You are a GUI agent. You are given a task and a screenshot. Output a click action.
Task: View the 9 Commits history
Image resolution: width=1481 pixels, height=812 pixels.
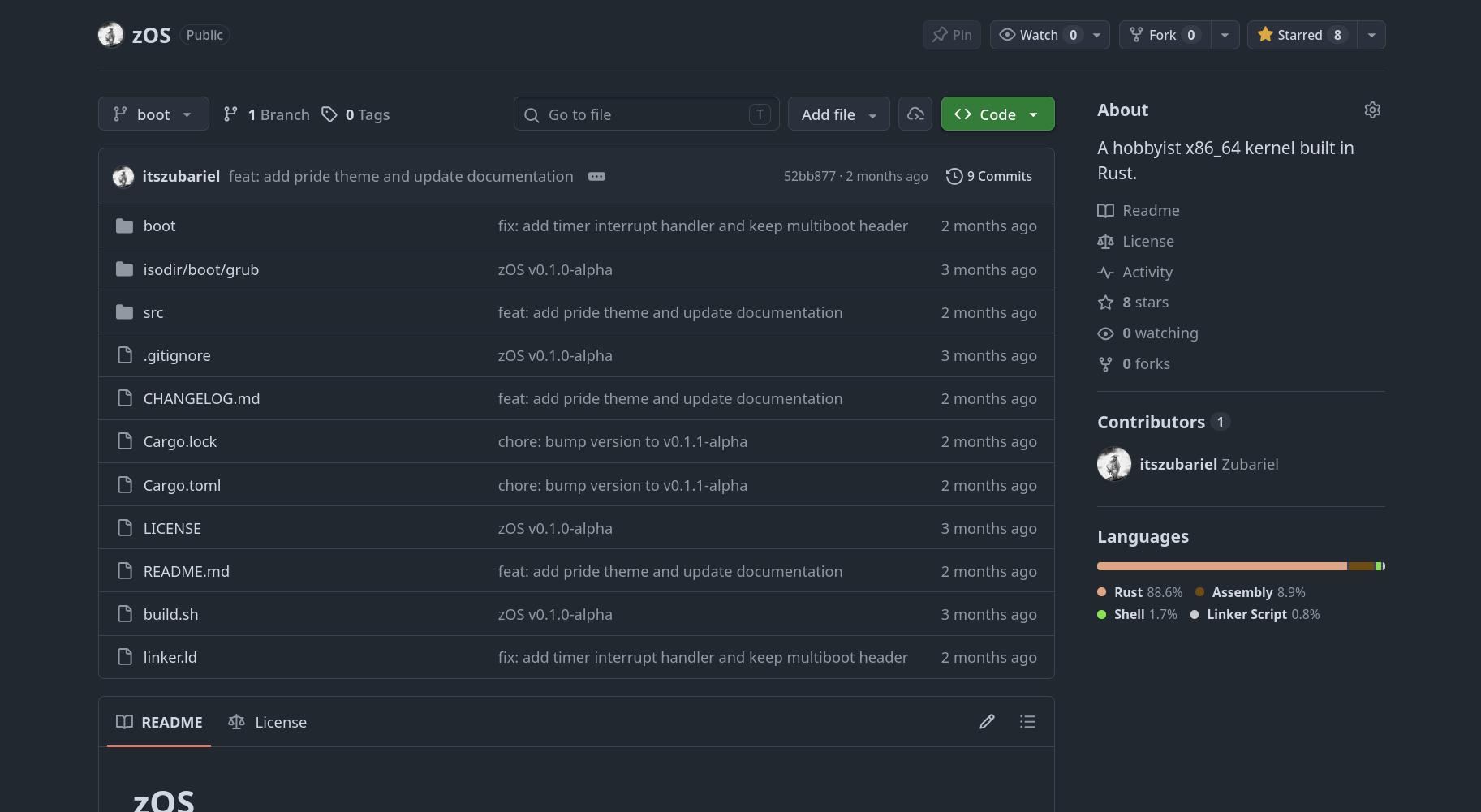[989, 176]
